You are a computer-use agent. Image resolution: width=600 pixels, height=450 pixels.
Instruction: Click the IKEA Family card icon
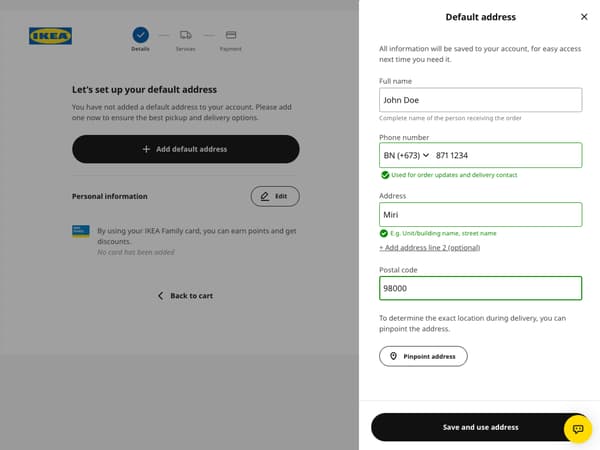(x=81, y=230)
